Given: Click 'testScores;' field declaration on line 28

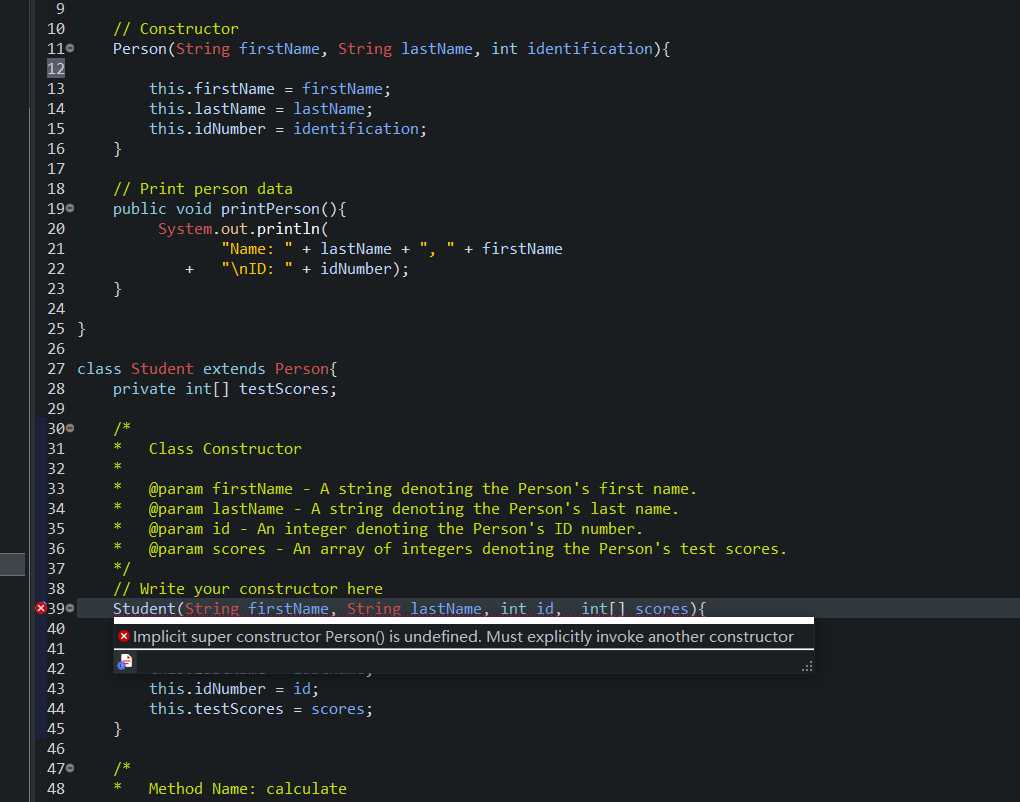Looking at the screenshot, I should tap(288, 389).
